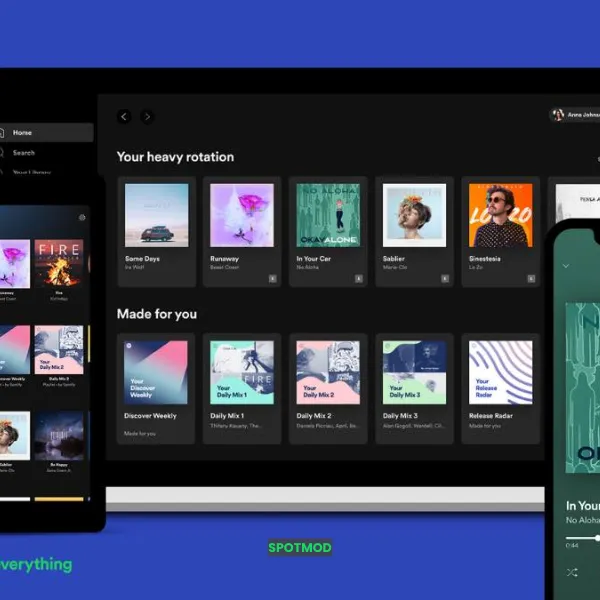Collapse the phone player with the chevron
This screenshot has height=600, width=600.
point(566,266)
